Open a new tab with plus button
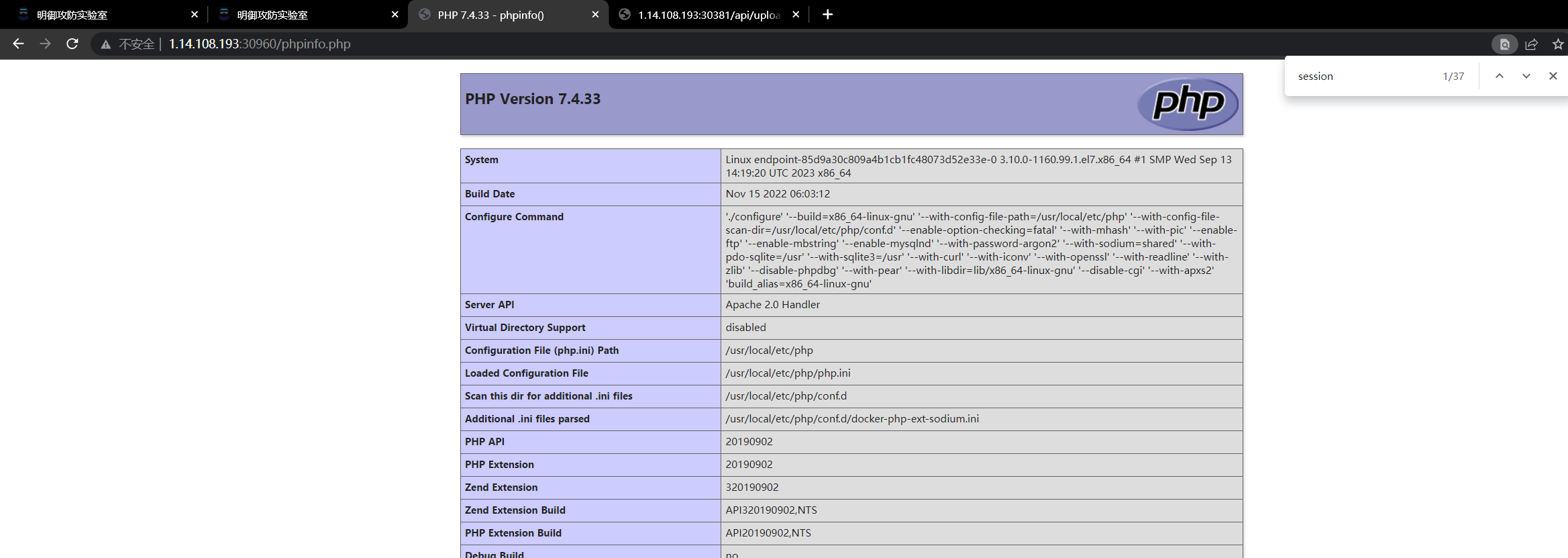This screenshot has width=1568, height=558. click(827, 14)
